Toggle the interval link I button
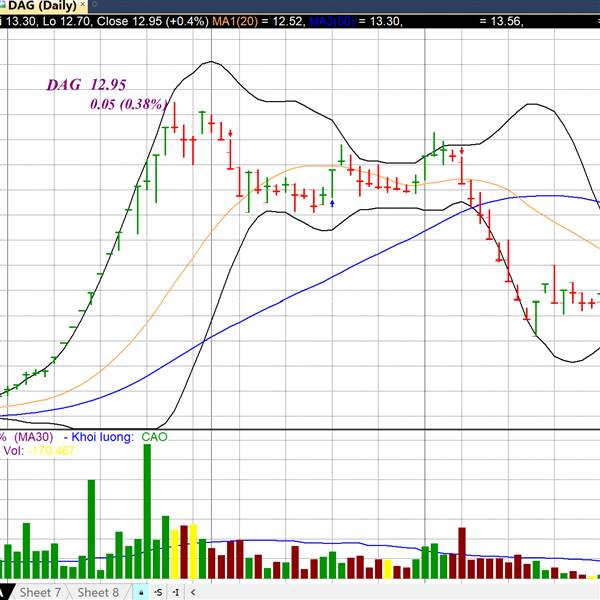Viewport: 600px width, 600px height. 176,593
